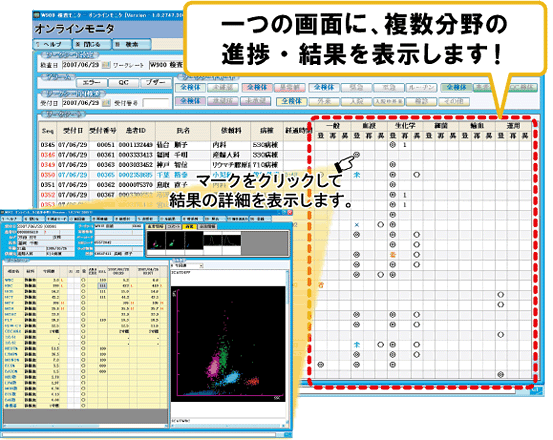Click the orange mark in 生化学 column
Viewport: 553px width, 440px height.
tap(393, 255)
